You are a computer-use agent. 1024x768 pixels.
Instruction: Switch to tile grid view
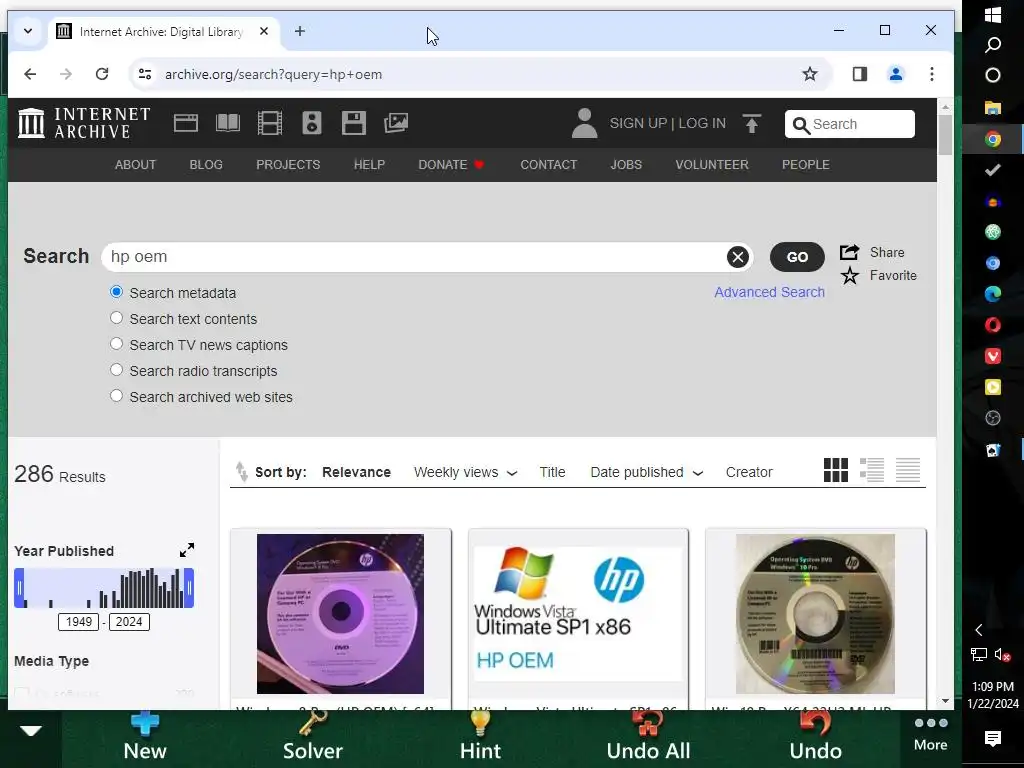point(836,470)
